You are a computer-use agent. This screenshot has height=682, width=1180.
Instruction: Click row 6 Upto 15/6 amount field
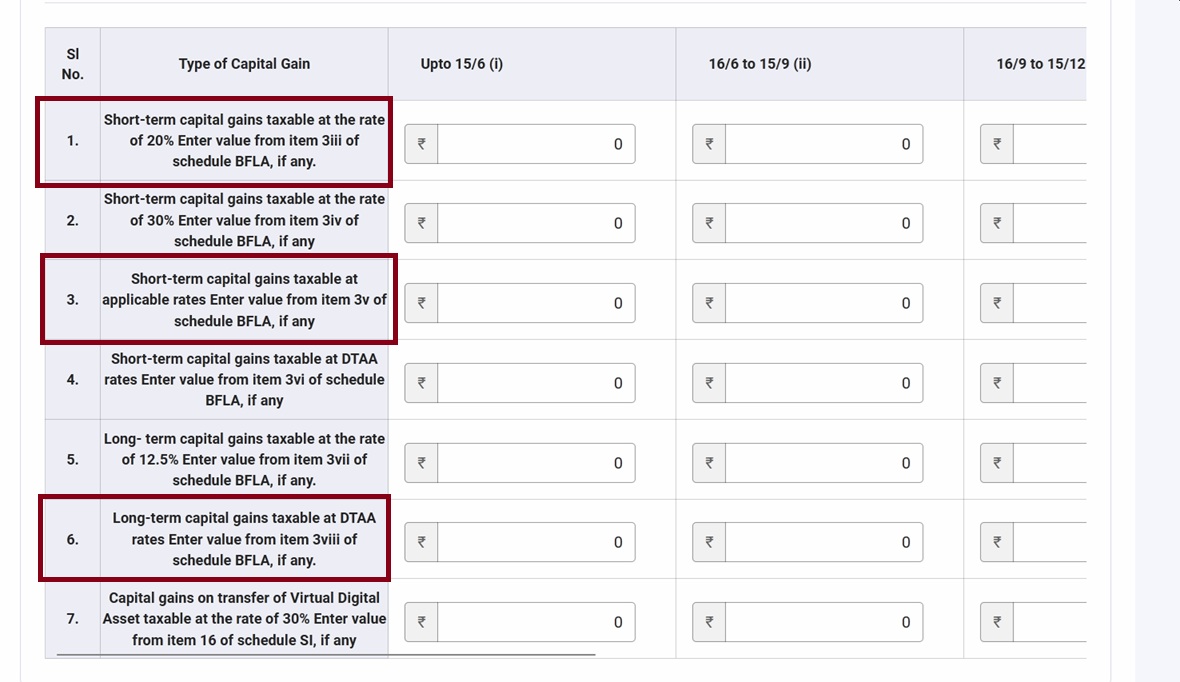pyautogui.click(x=536, y=542)
